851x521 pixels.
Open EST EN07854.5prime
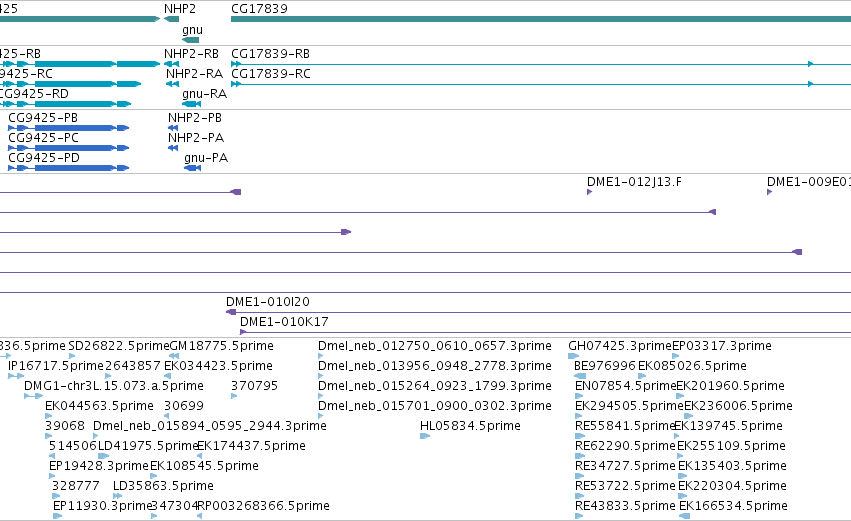[625, 386]
